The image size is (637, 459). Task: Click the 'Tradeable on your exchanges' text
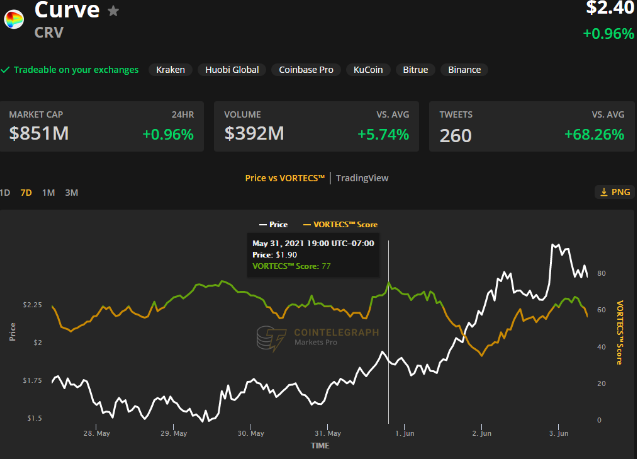(x=76, y=70)
